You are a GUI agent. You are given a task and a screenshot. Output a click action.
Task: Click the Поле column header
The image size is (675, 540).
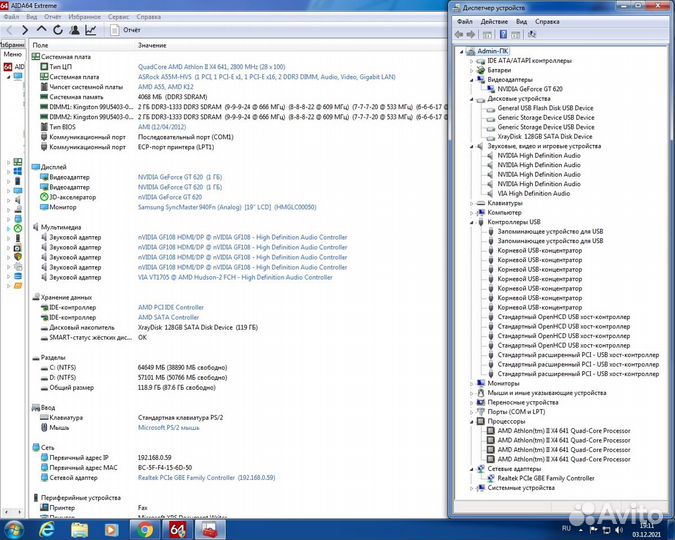click(x=40, y=45)
